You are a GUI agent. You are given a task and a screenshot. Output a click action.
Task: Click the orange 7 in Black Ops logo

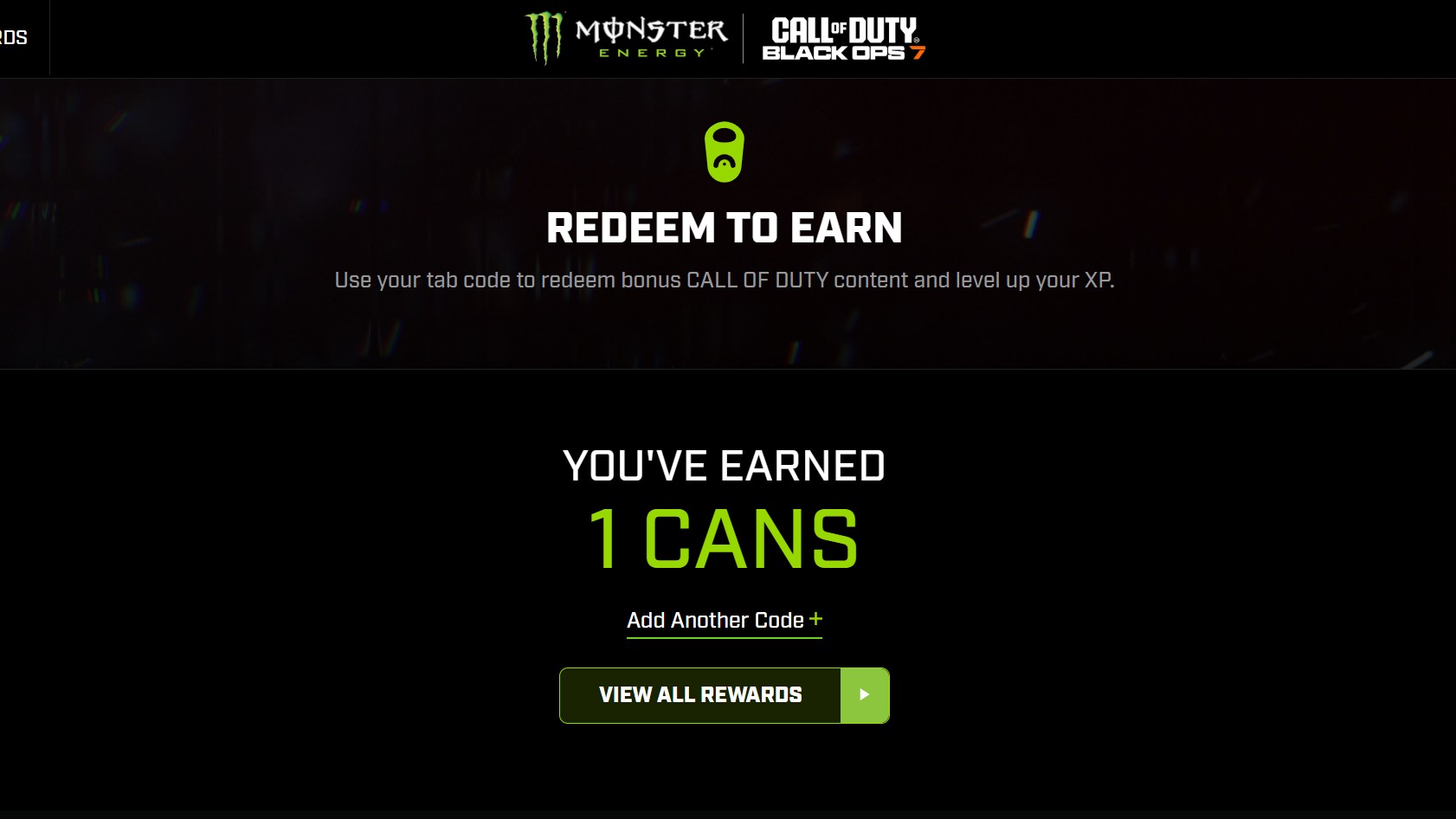pyautogui.click(x=918, y=53)
